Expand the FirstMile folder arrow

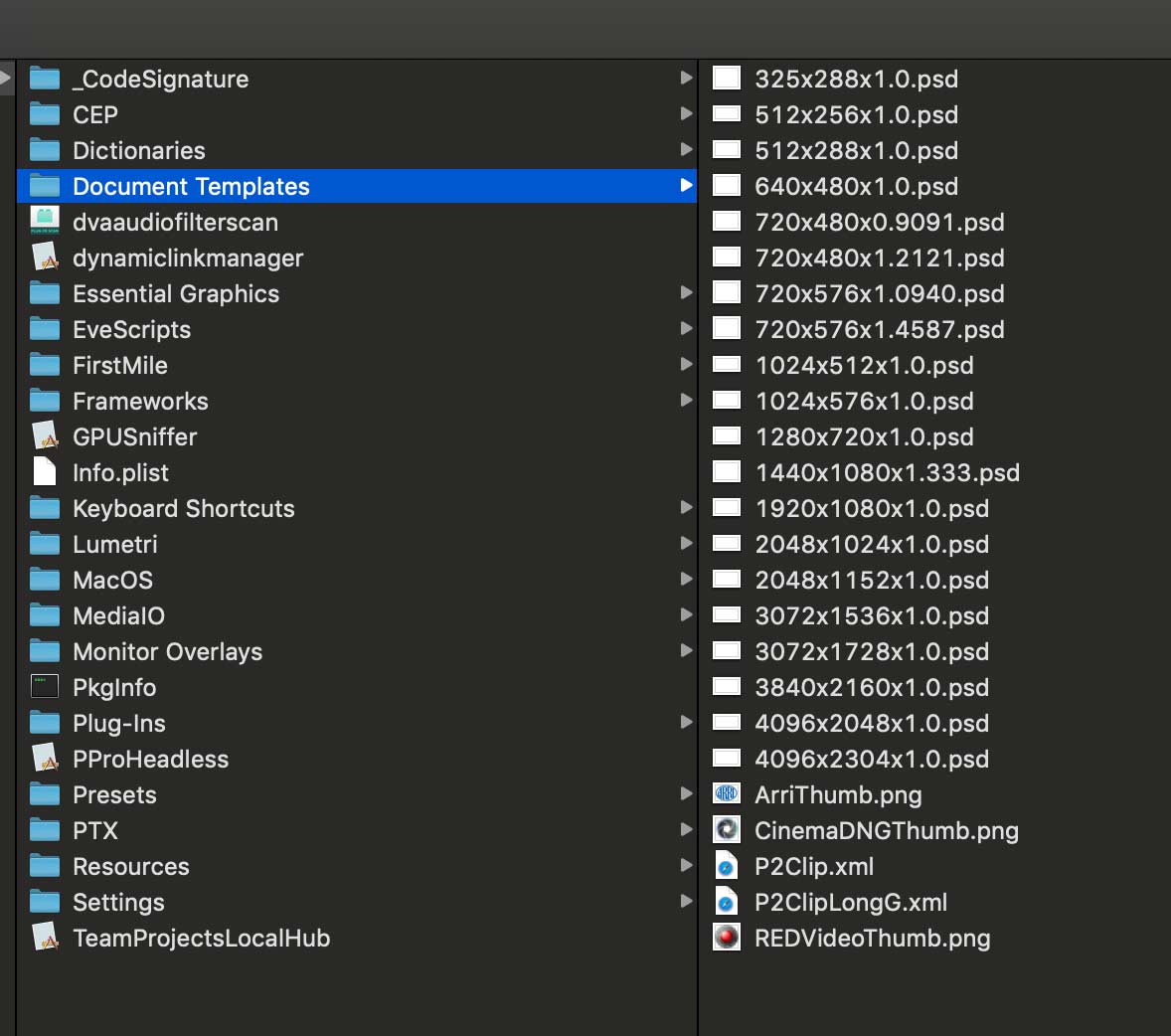(x=686, y=365)
